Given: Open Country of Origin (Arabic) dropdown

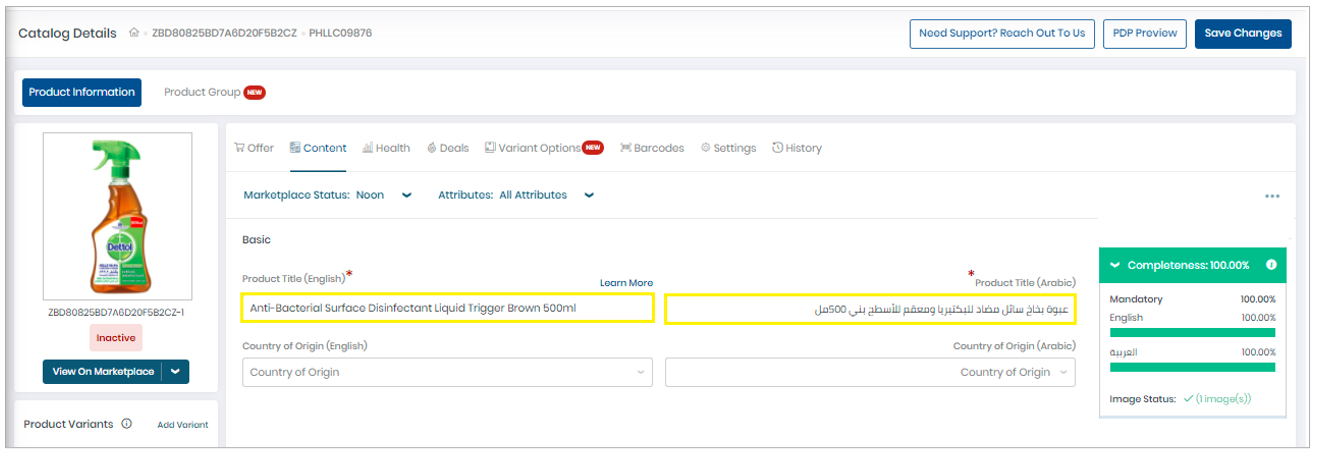Looking at the screenshot, I should click(x=870, y=372).
